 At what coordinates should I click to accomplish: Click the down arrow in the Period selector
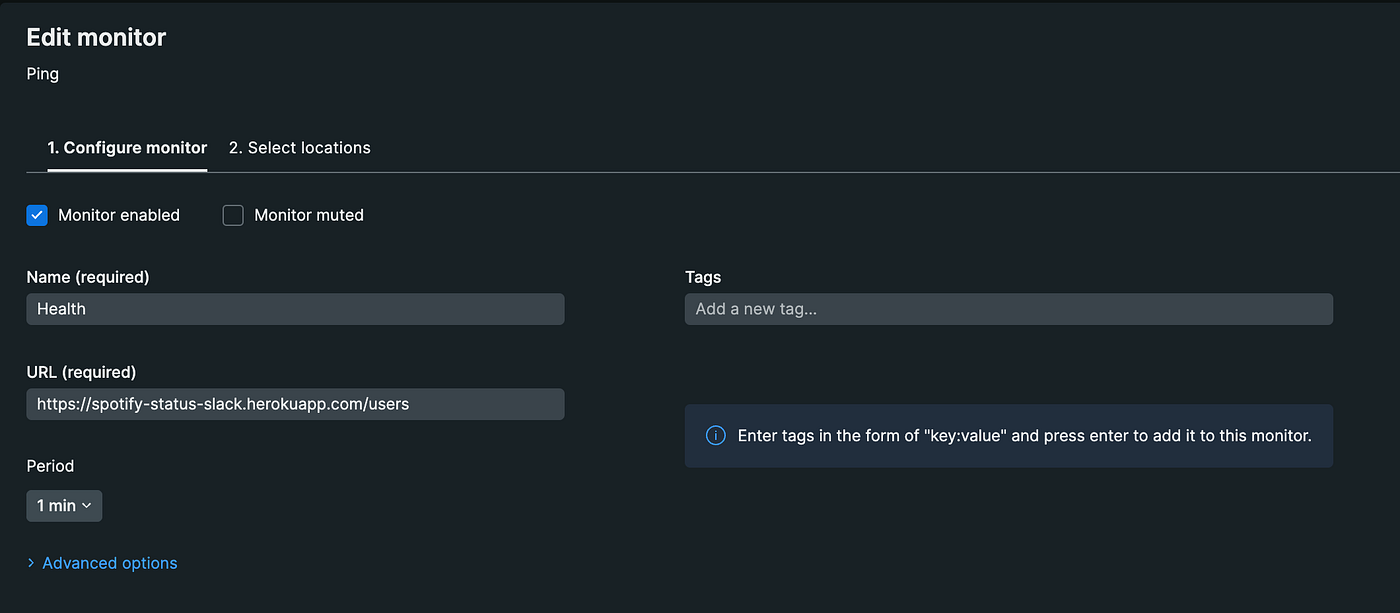[87, 506]
